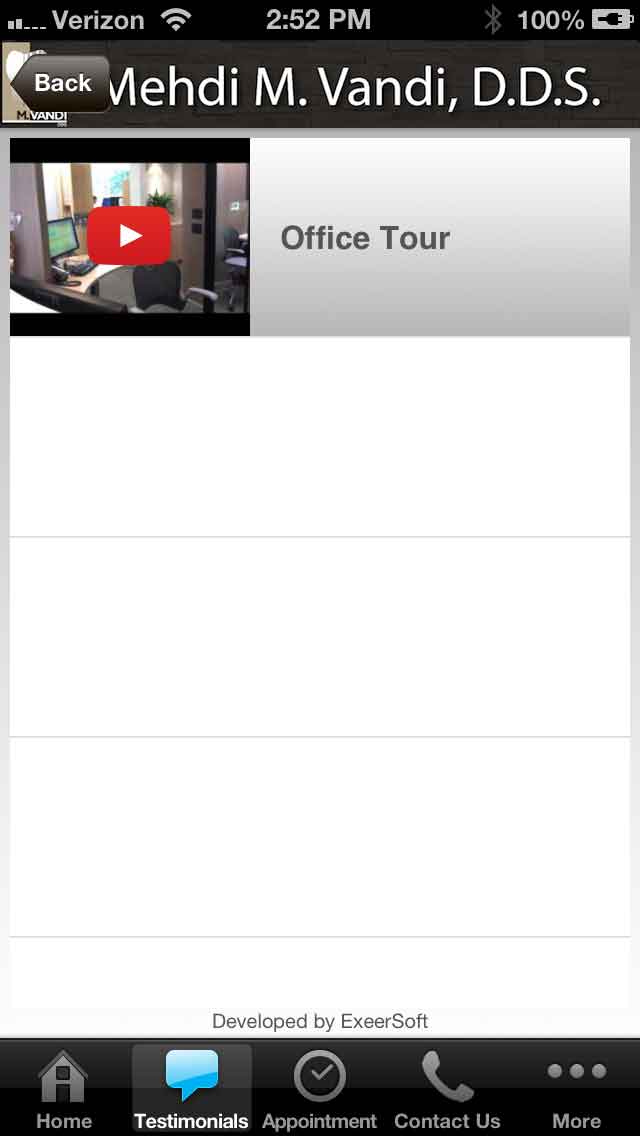640x1136 pixels.
Task: Select the More tab label
Action: [x=577, y=1121]
